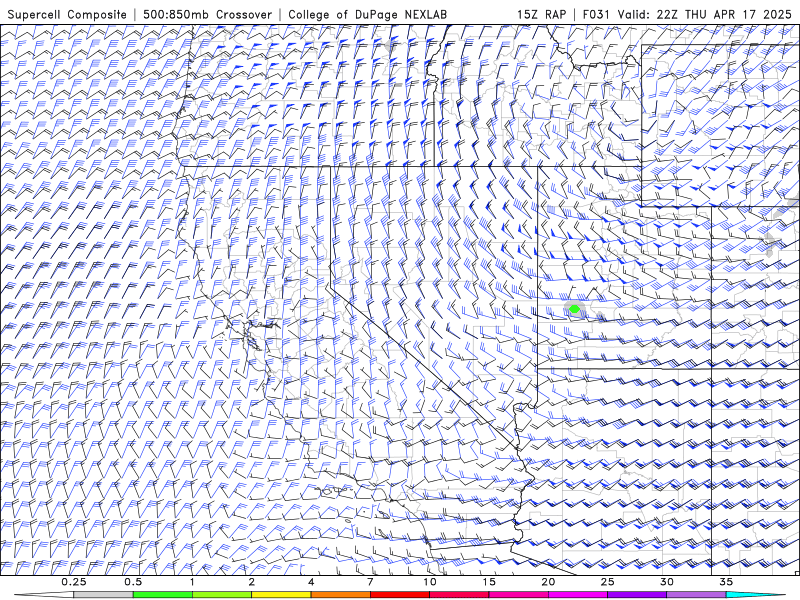Click the "0.25" legend value
The width and height of the screenshot is (800, 600).
pyautogui.click(x=74, y=582)
